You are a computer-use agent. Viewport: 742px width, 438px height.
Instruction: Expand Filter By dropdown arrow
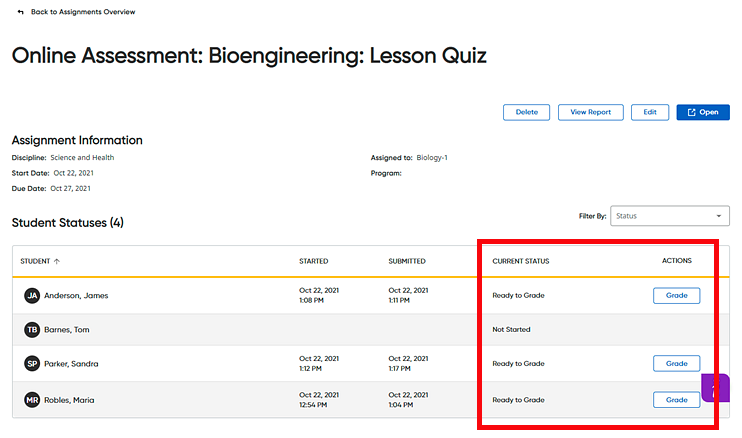pos(719,216)
